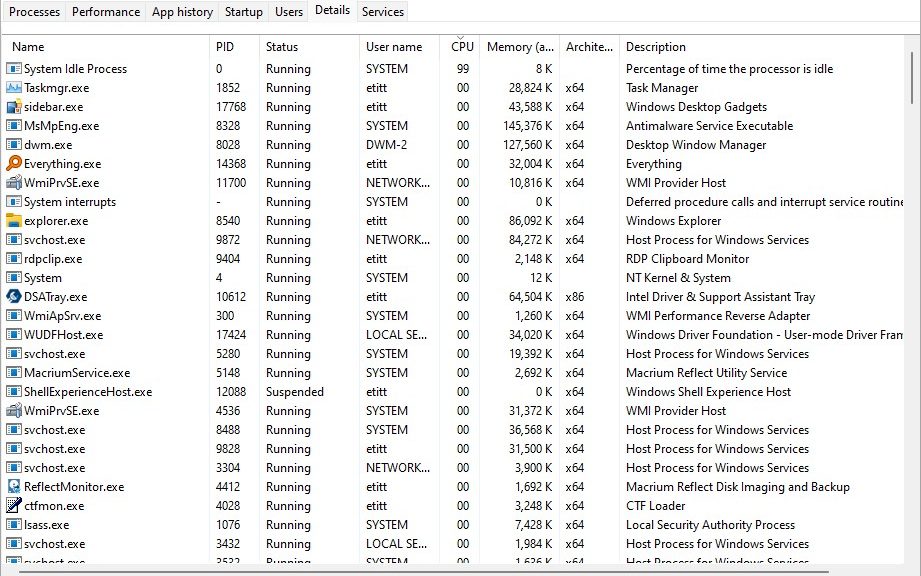Click the WmiPrvSE.exe icon with PID 4536
921x576 pixels.
[14, 410]
